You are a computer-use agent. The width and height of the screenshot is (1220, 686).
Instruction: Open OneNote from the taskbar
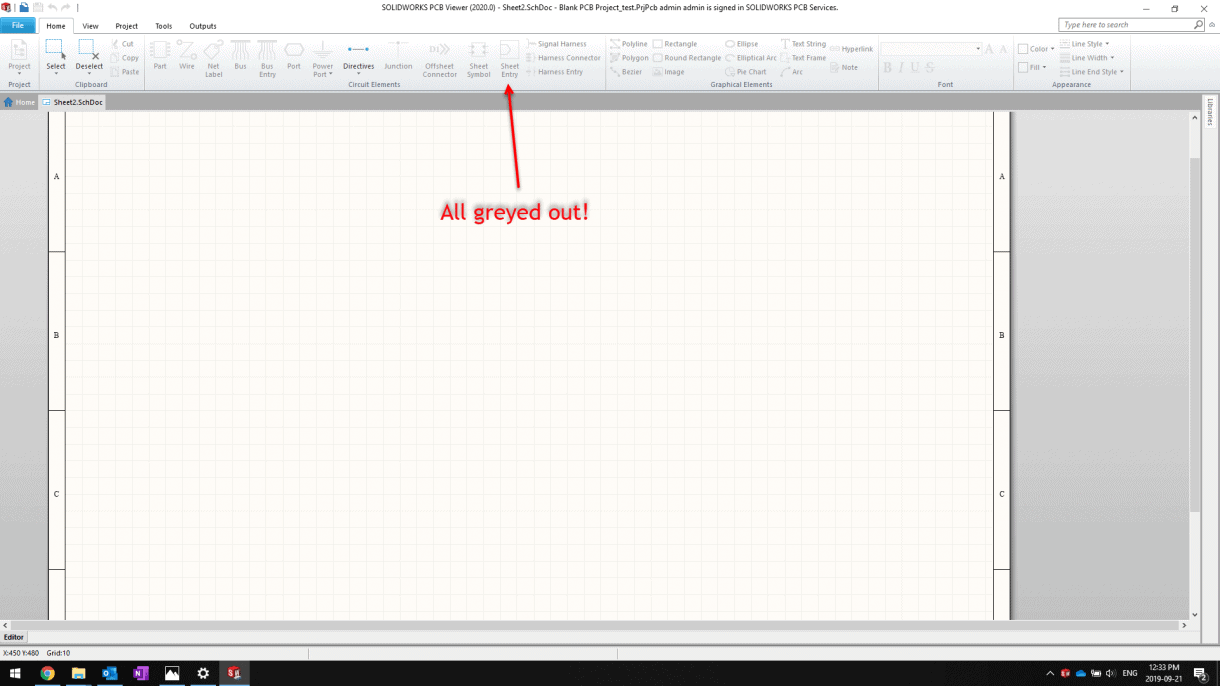point(140,673)
